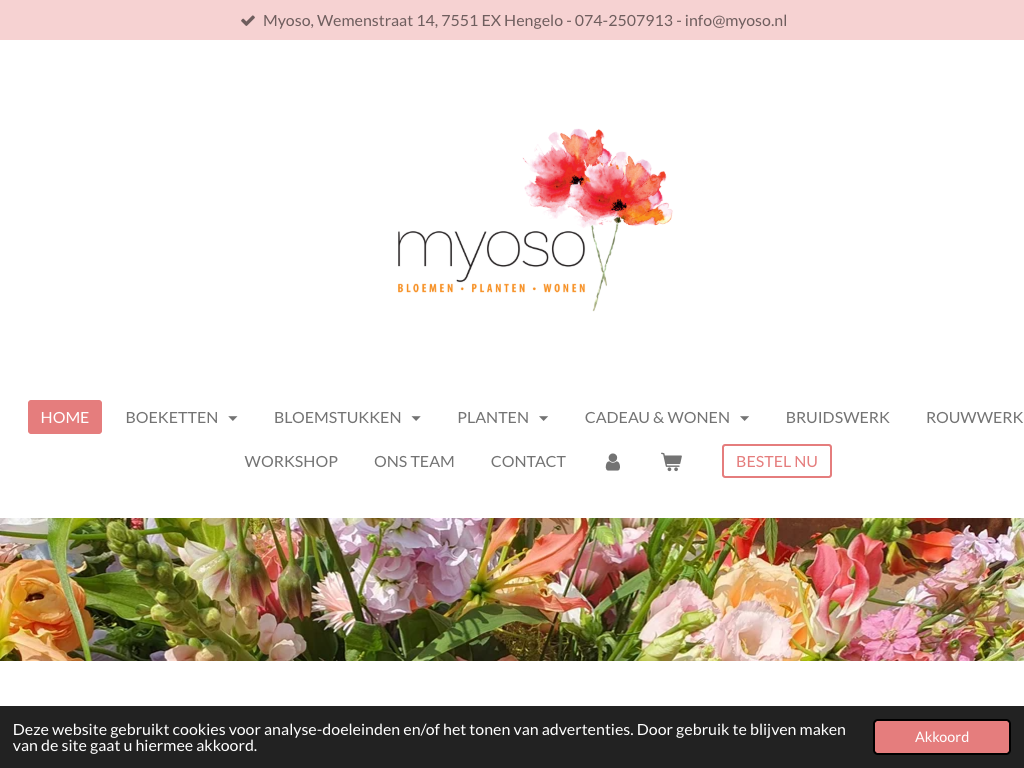Click the Planten menu label
Image resolution: width=1024 pixels, height=768 pixels.
point(493,417)
